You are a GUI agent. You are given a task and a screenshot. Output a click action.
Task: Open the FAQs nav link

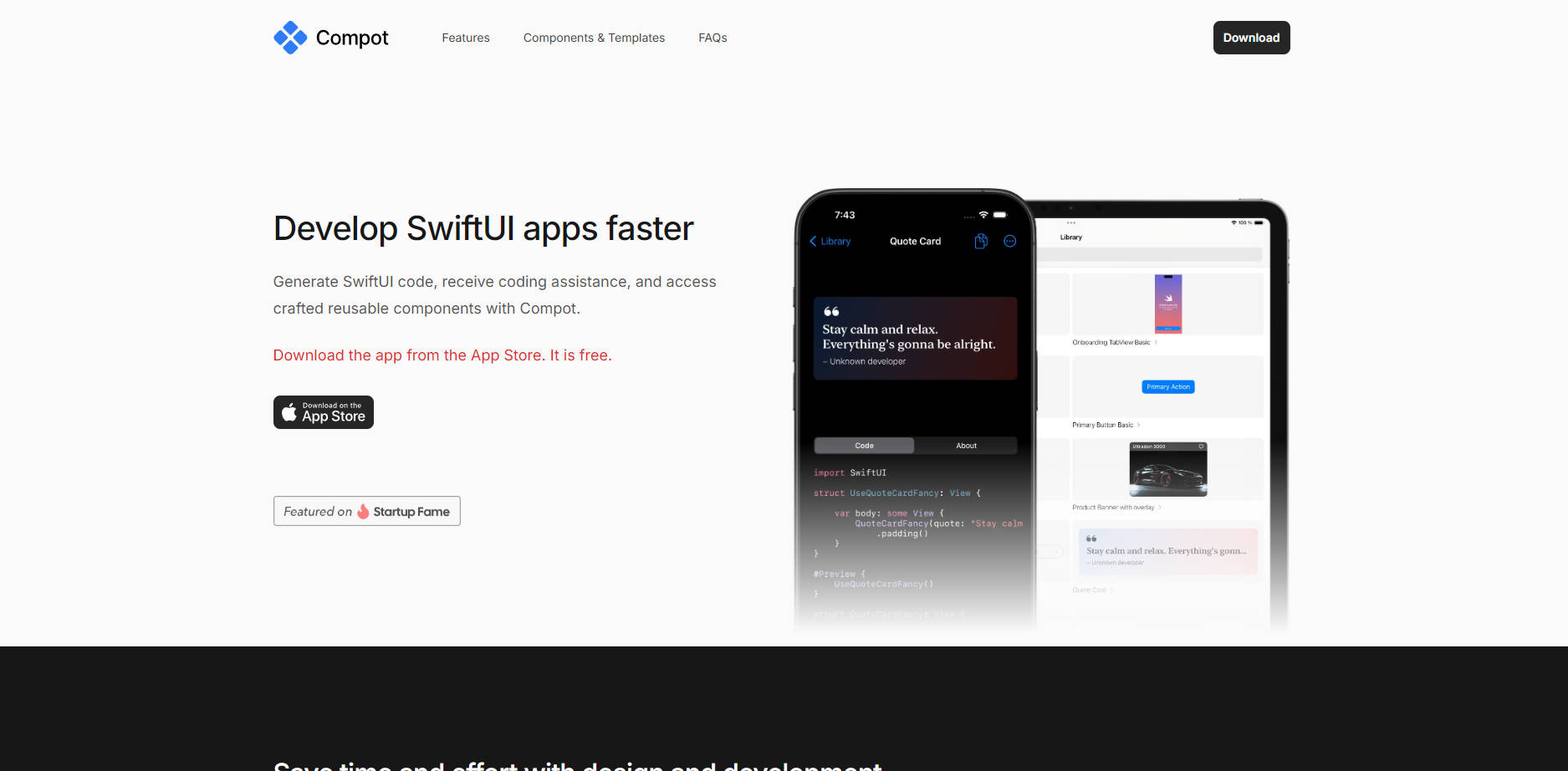pos(712,38)
